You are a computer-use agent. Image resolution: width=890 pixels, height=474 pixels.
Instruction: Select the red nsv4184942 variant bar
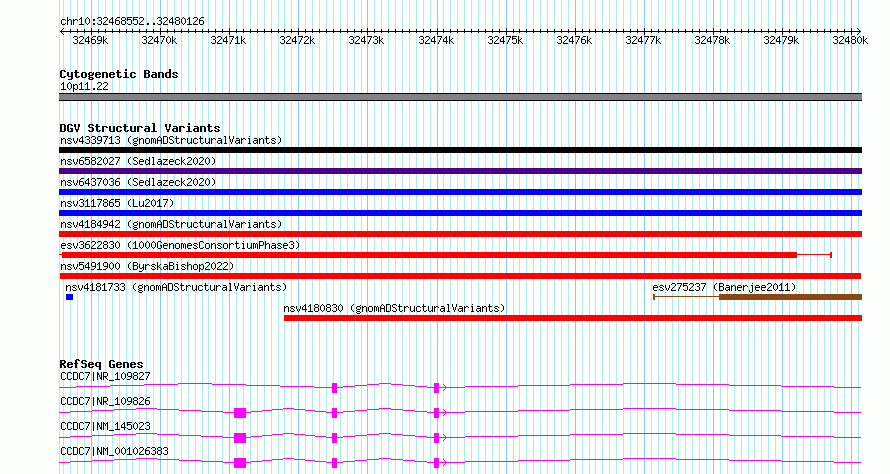460,234
